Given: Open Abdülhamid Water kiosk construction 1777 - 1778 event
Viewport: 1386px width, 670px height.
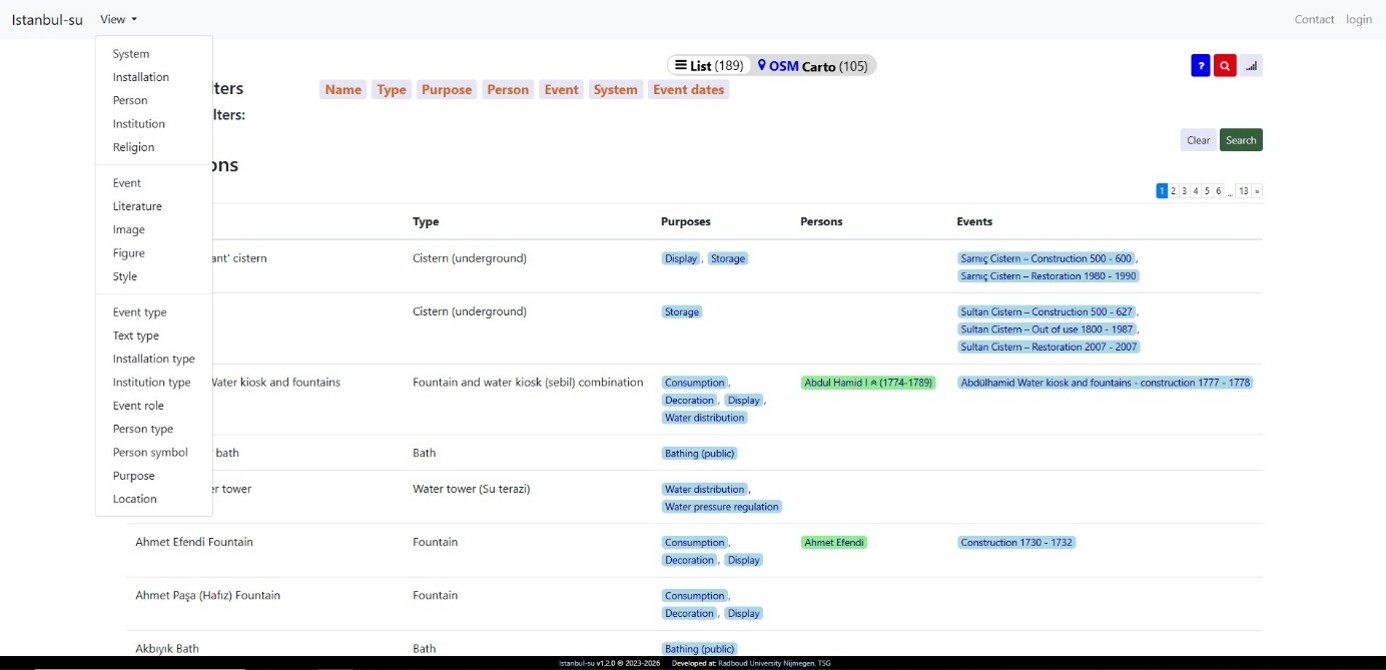Looking at the screenshot, I should click(1105, 382).
